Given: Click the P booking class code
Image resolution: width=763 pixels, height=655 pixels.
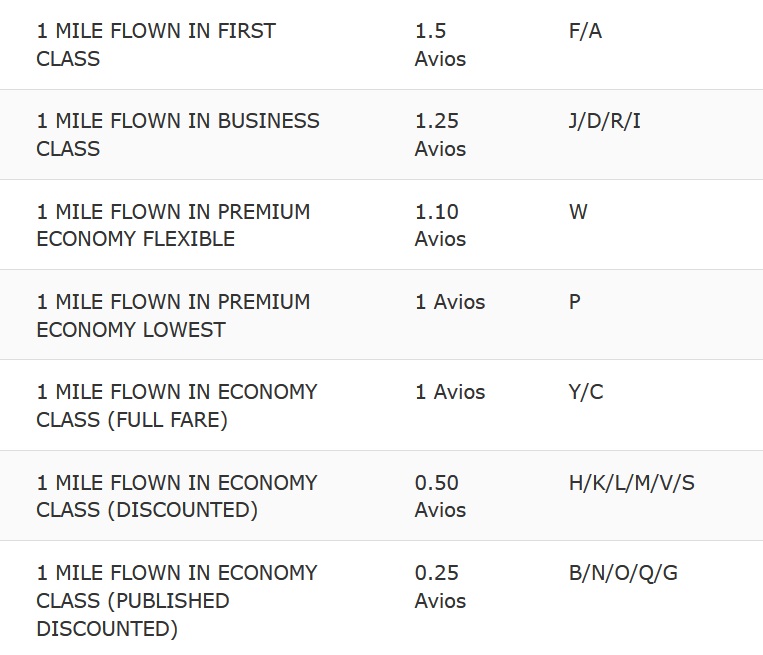Looking at the screenshot, I should (x=575, y=302).
